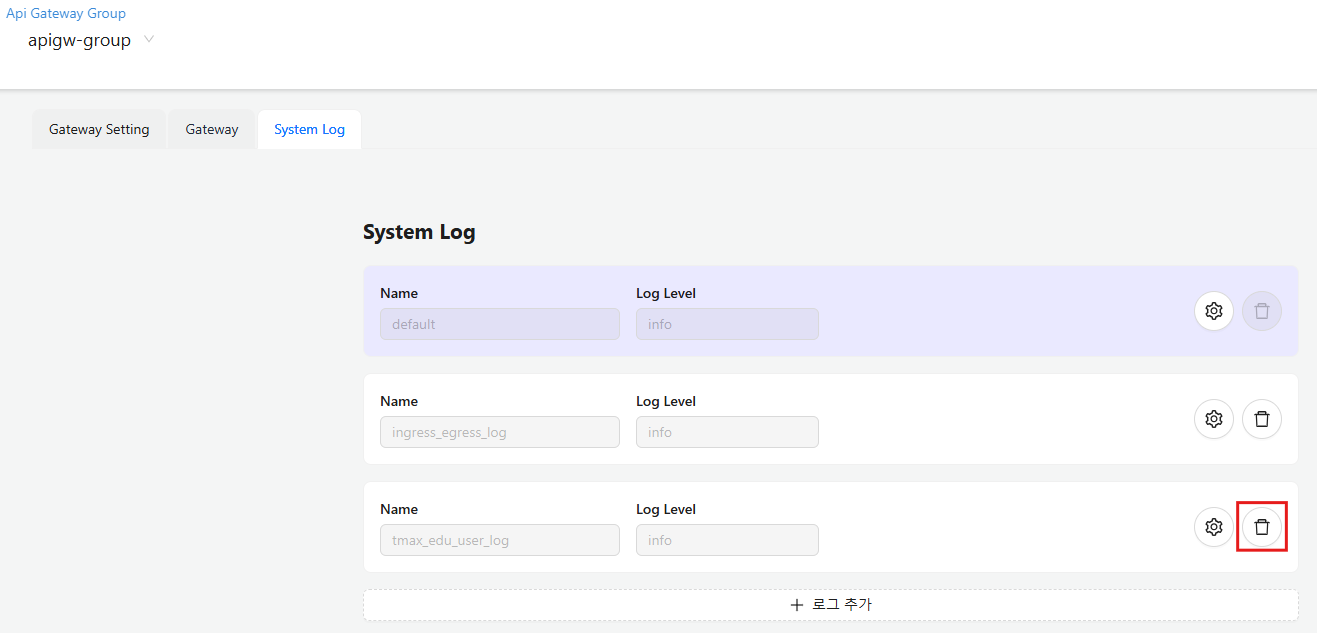Select the System Log tab
Viewport: 1317px width, 633px height.
(309, 129)
